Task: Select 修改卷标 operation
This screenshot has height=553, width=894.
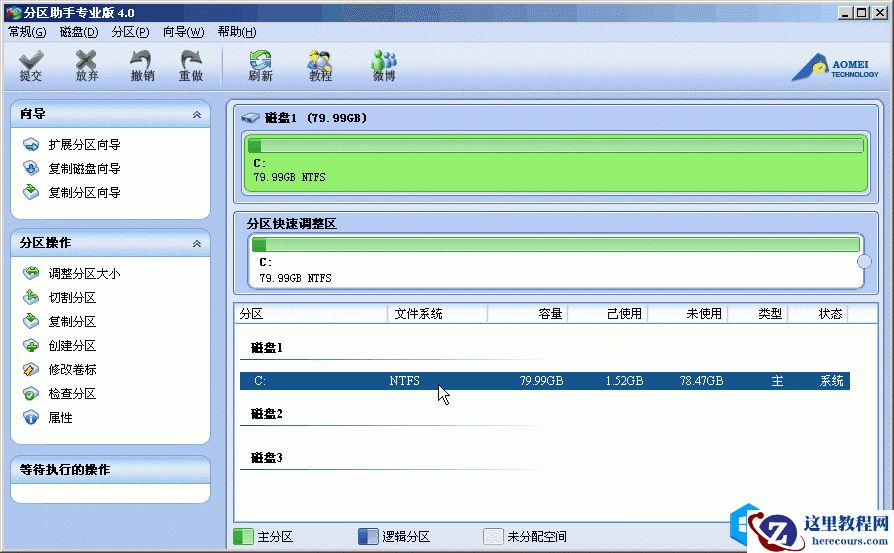Action: 72,369
